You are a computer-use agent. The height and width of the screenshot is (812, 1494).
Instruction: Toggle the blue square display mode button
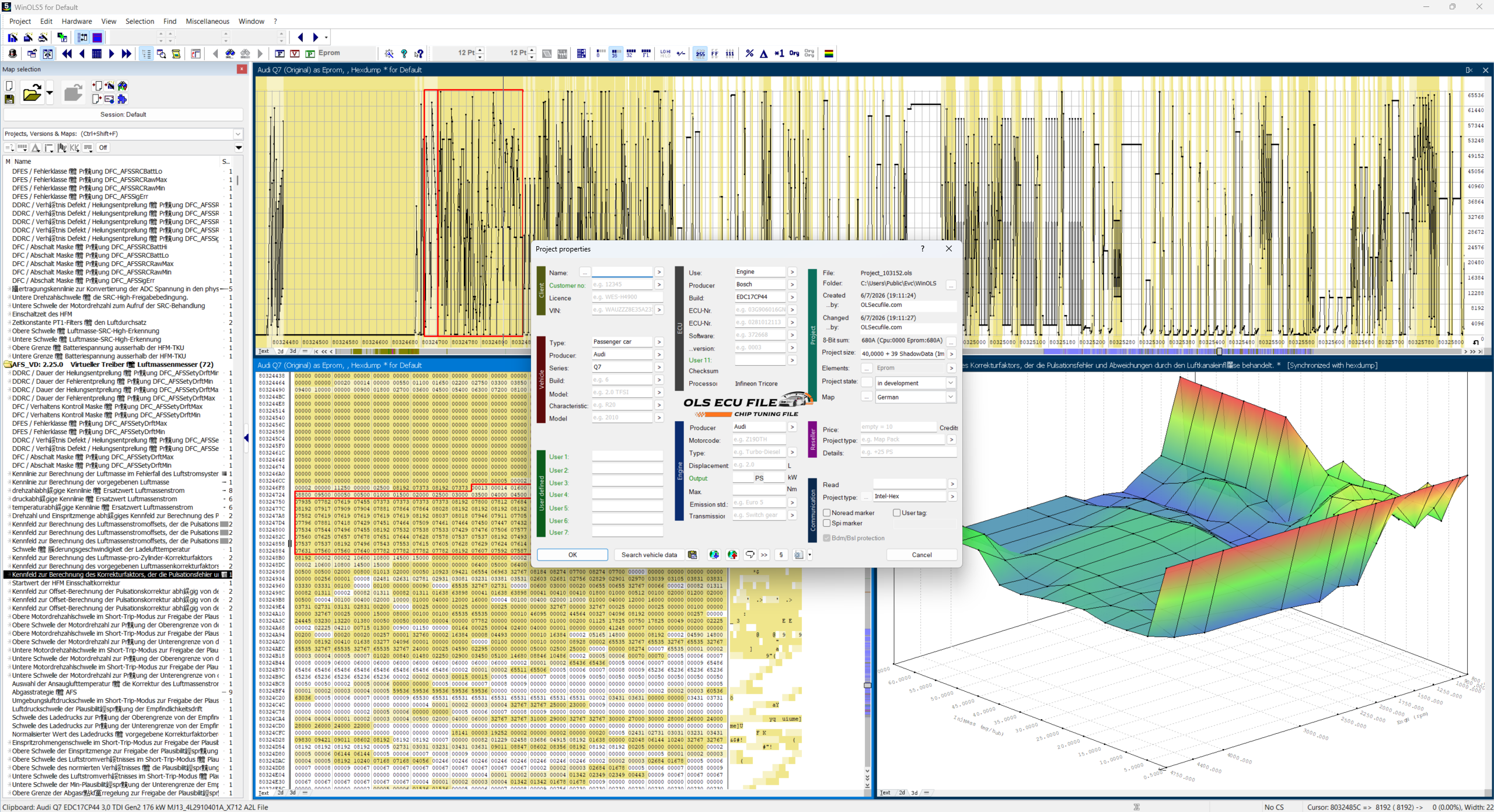click(97, 37)
